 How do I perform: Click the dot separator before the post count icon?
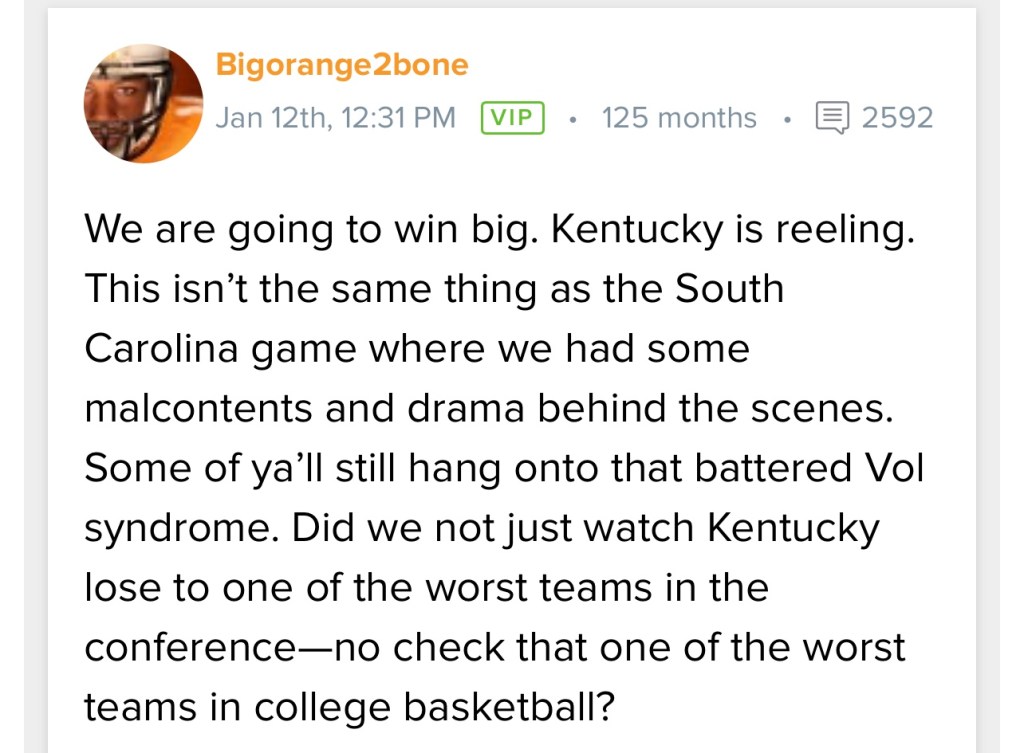coord(787,119)
